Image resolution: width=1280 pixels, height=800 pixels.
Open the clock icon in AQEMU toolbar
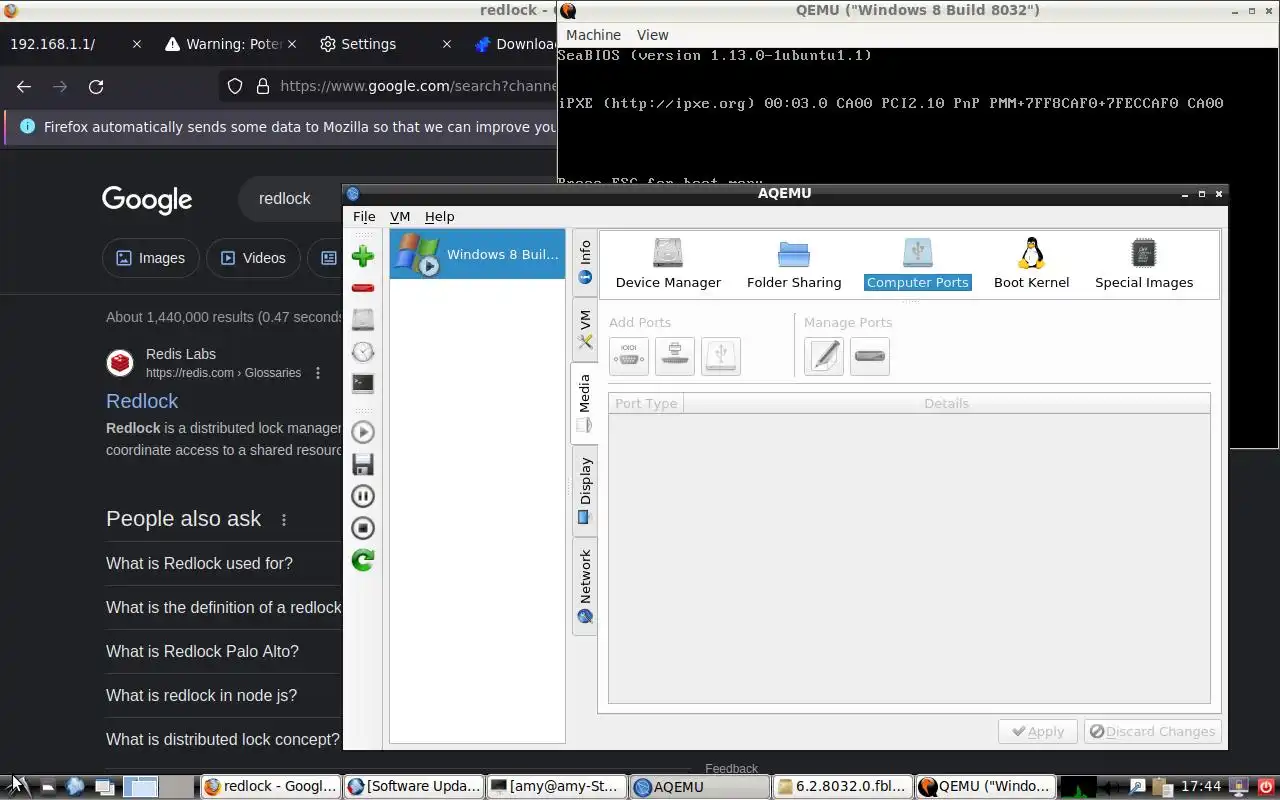coord(363,351)
